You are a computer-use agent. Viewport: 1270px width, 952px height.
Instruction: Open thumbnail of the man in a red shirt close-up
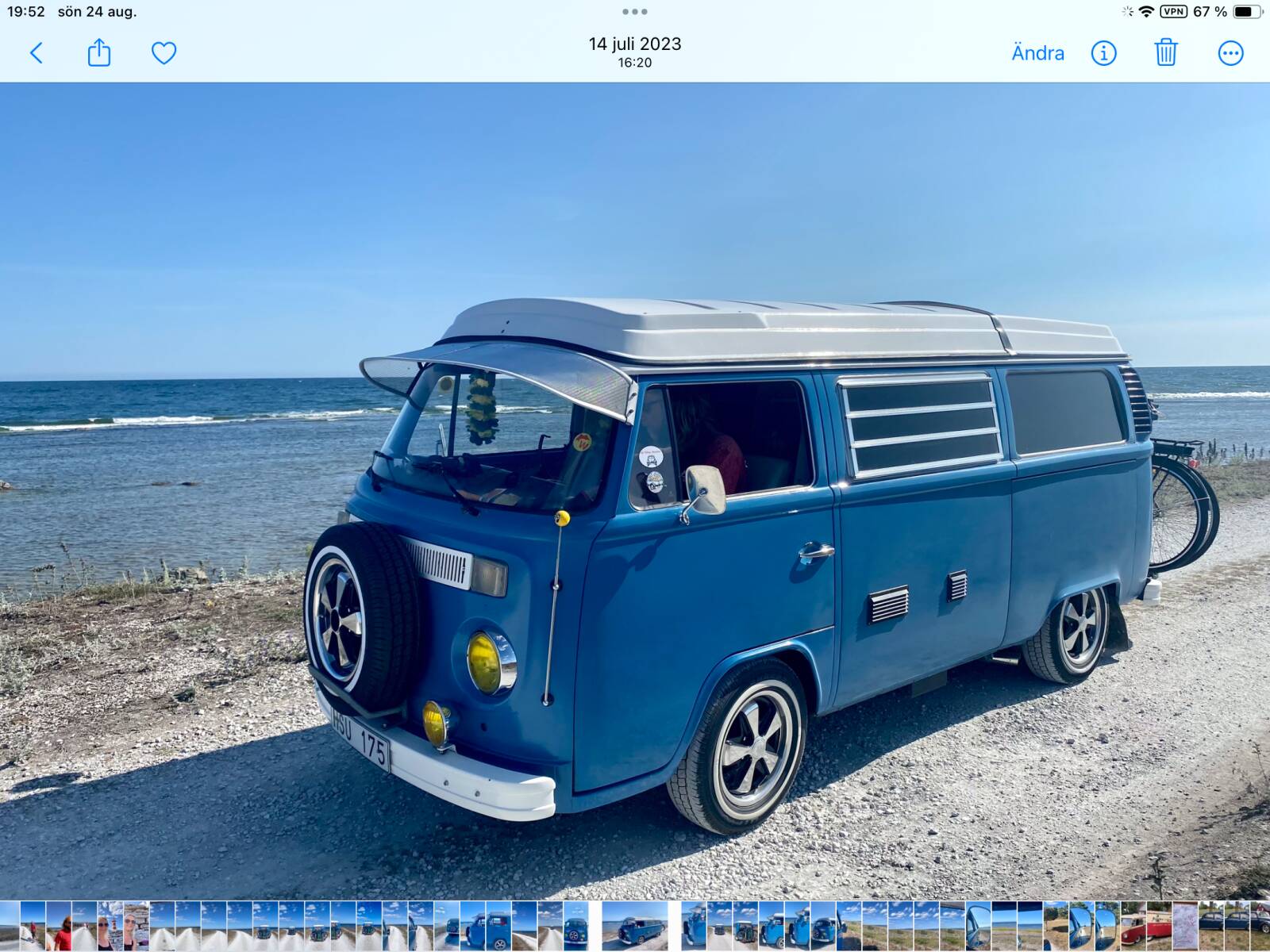59,926
